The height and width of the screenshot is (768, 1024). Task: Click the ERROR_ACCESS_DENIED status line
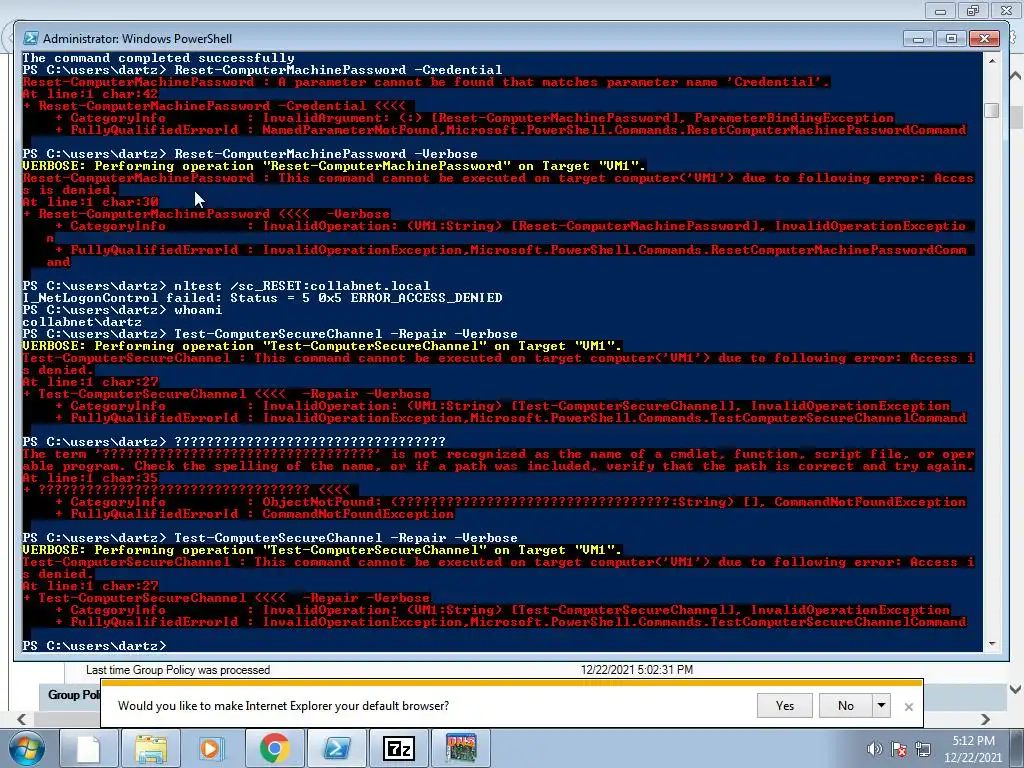coord(262,298)
